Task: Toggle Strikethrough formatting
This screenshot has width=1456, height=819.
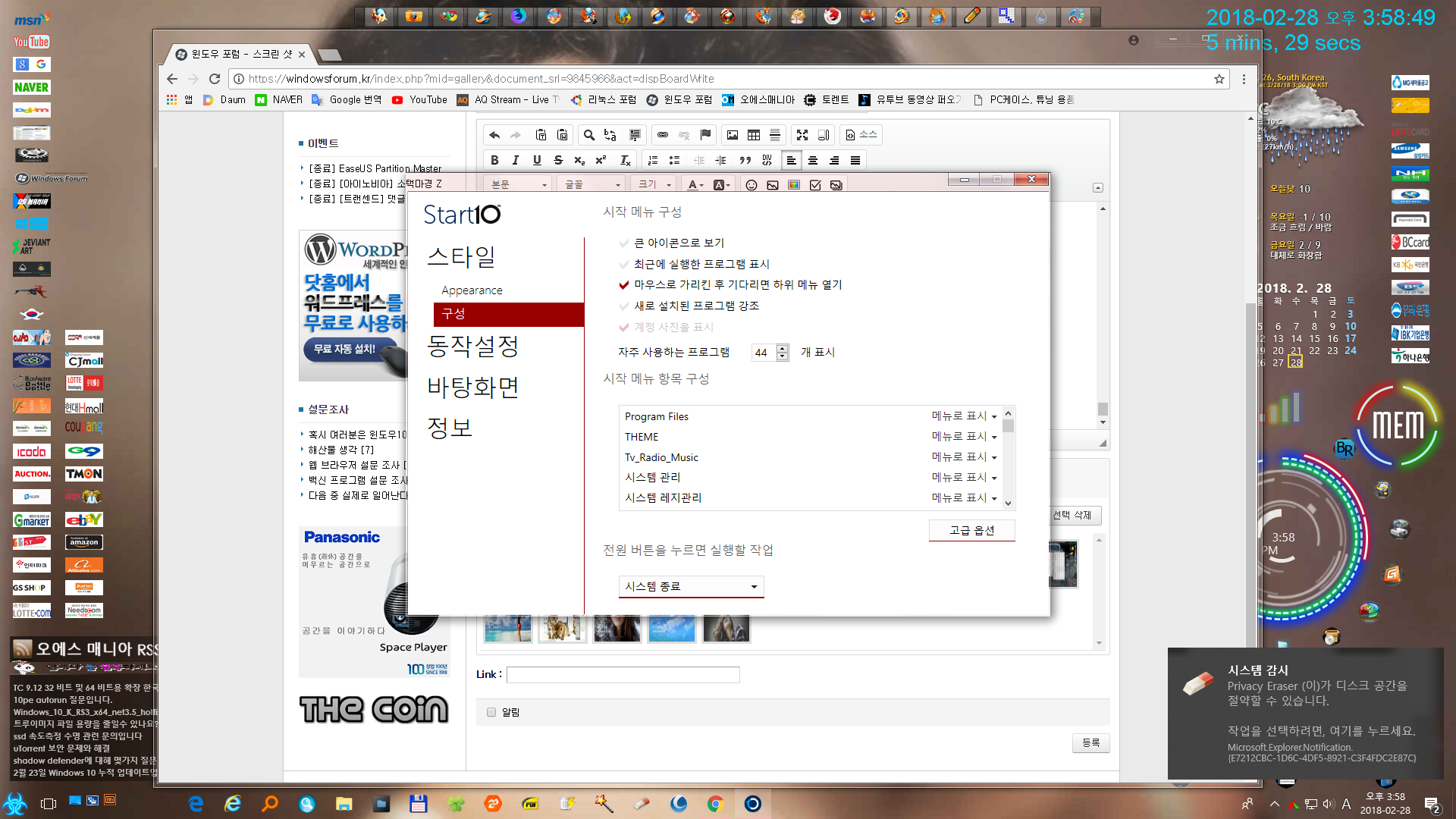Action: [x=558, y=160]
